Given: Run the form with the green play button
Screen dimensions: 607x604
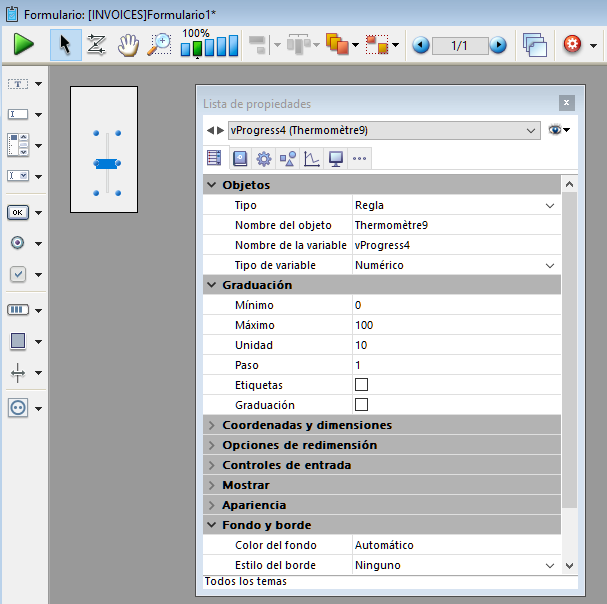Looking at the screenshot, I should (23, 45).
